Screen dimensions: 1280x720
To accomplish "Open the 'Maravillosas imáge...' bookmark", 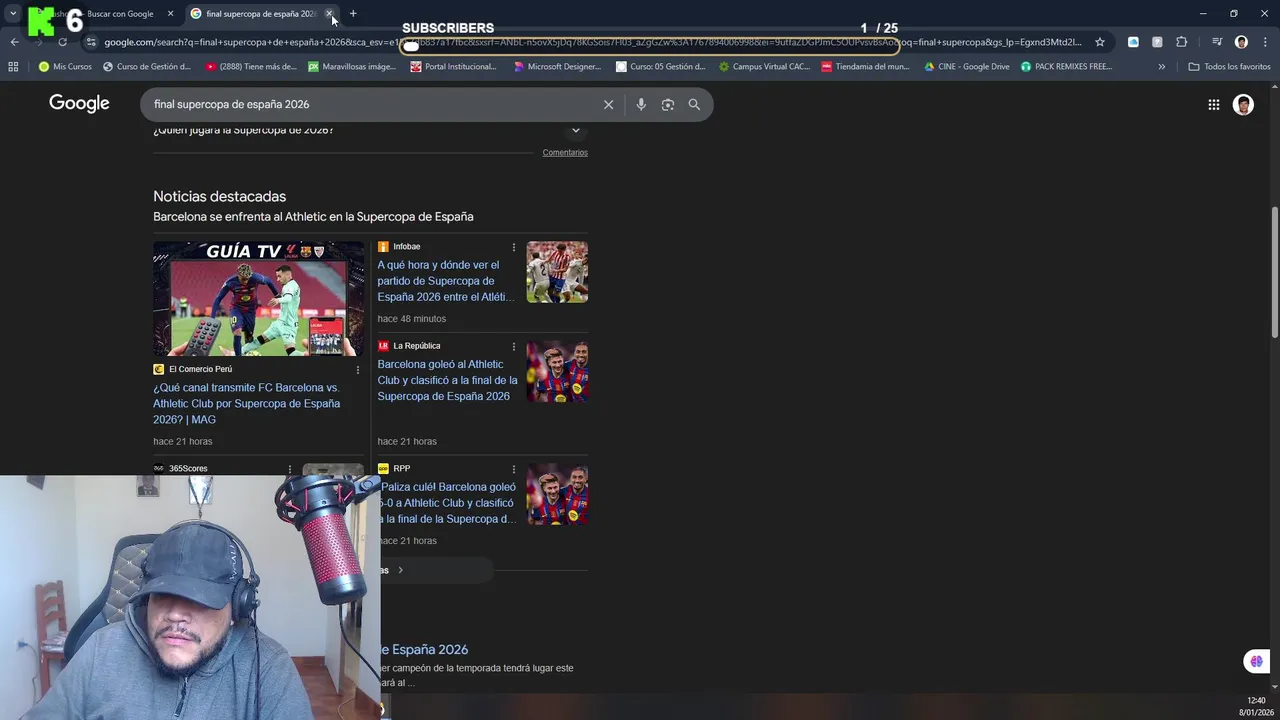I will coord(352,67).
